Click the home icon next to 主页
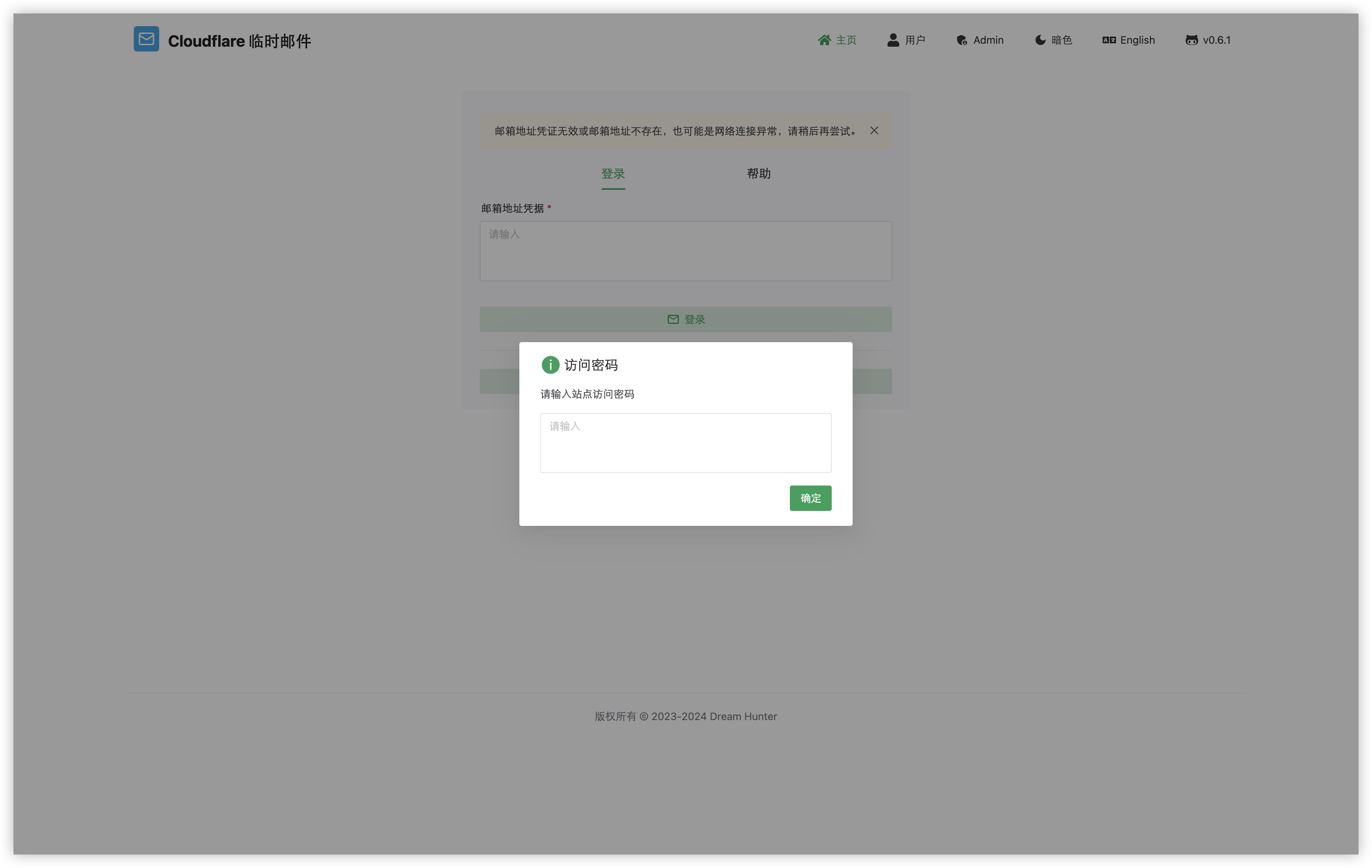Screen dimensions: 1372x868 point(824,40)
